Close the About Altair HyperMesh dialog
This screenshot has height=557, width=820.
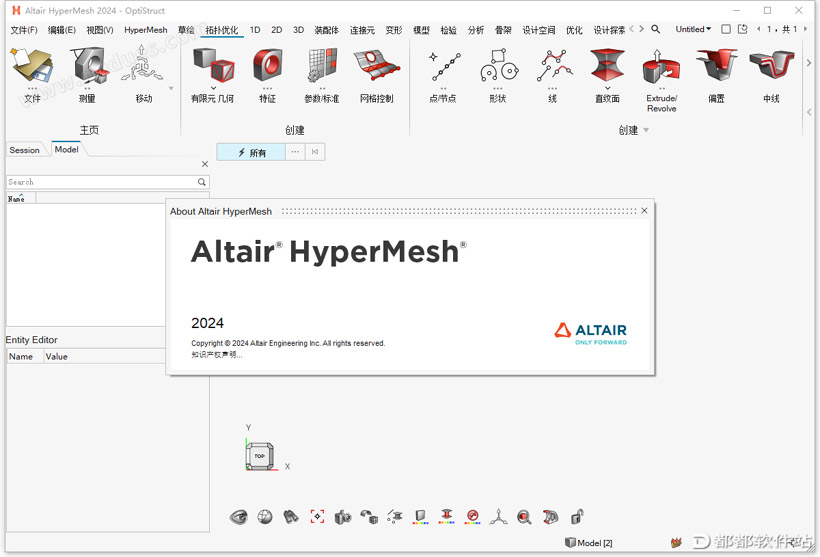point(644,211)
